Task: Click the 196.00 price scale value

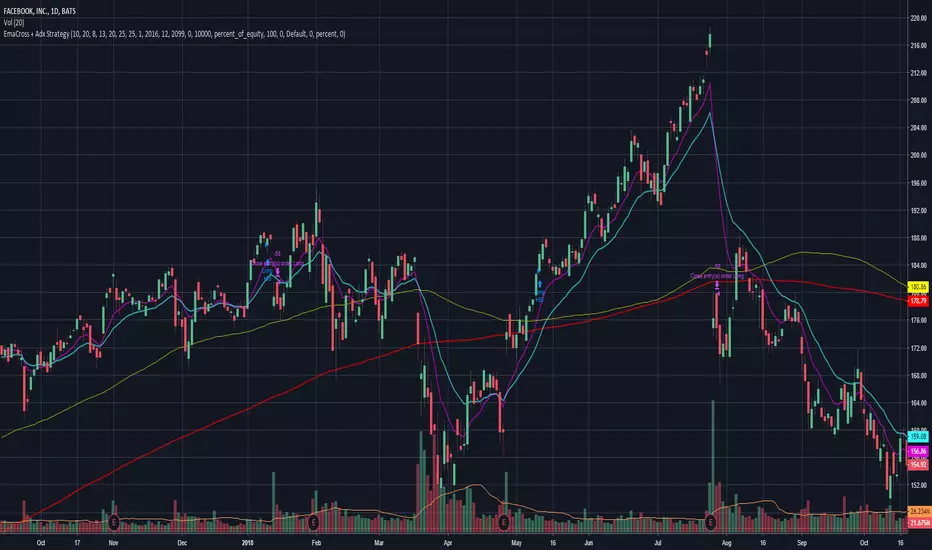Action: click(x=918, y=183)
